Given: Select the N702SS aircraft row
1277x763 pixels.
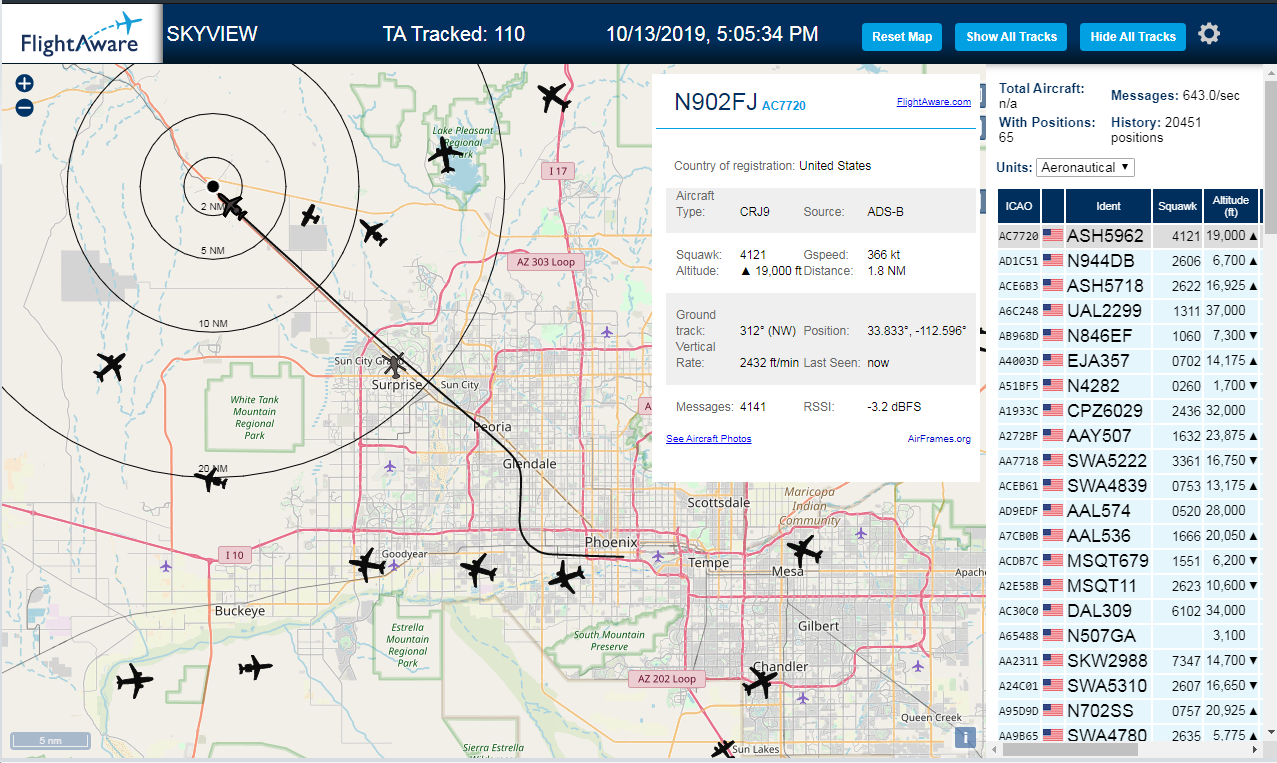Looking at the screenshot, I should 1129,711.
